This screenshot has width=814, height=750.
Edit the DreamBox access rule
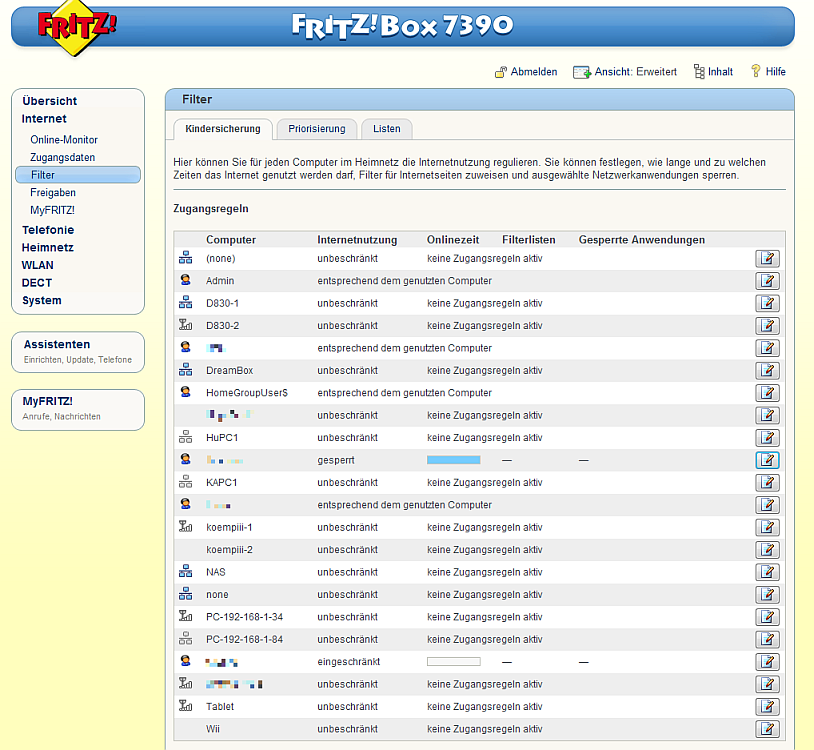tap(767, 371)
